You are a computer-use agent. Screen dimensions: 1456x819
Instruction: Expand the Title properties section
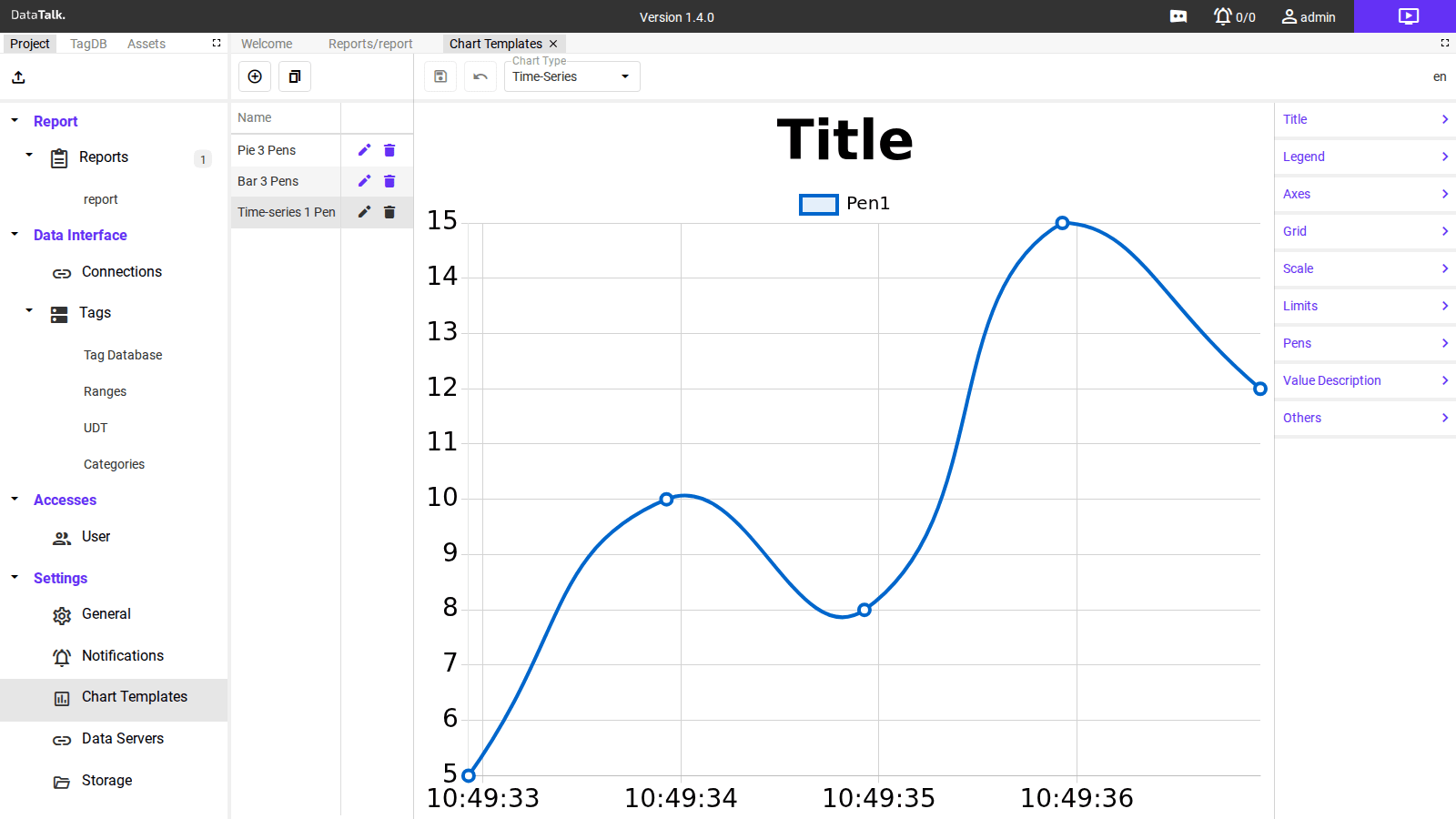tap(1365, 119)
